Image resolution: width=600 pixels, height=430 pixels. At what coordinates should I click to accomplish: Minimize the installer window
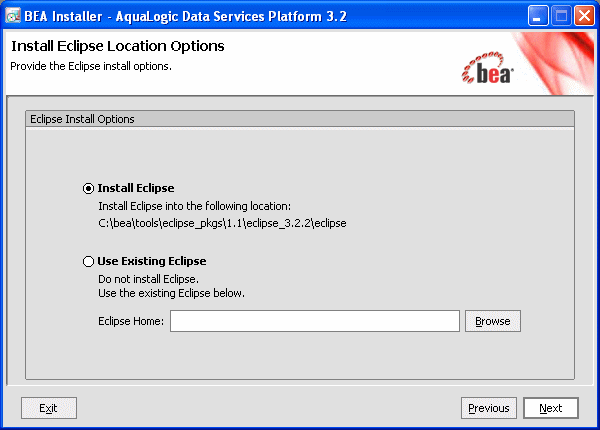pyautogui.click(x=538, y=16)
